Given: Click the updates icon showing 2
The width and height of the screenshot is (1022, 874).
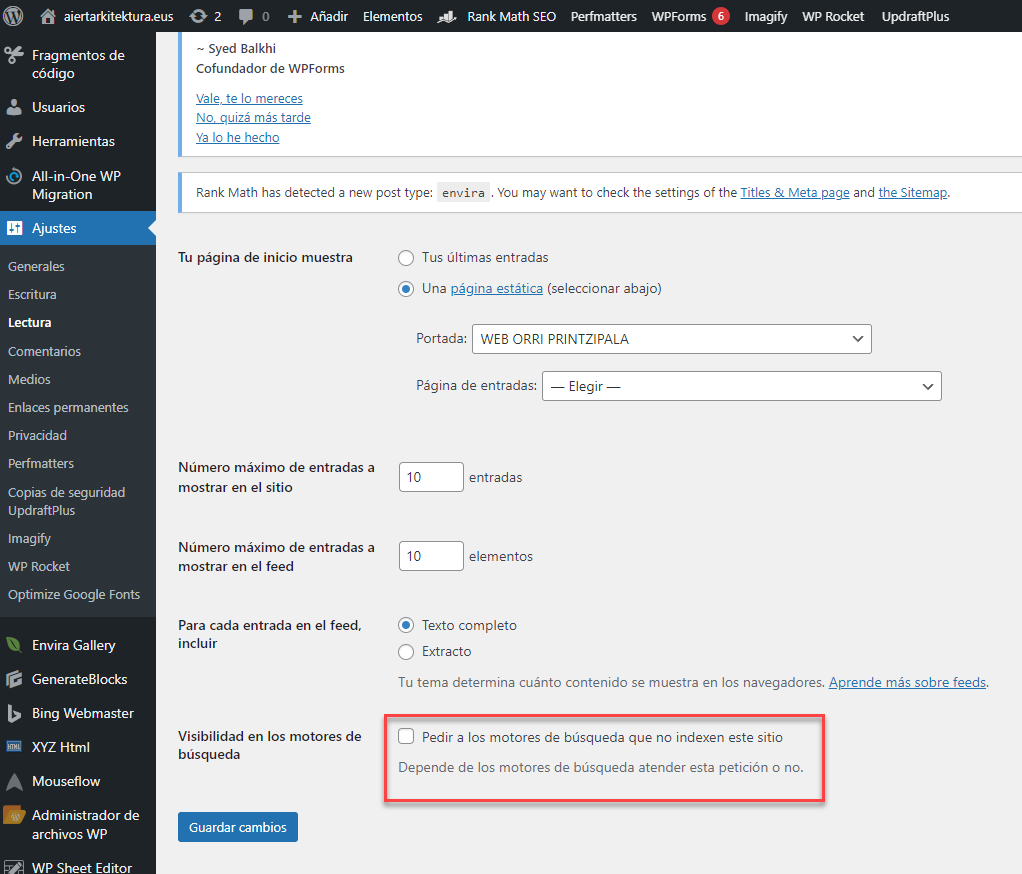Looking at the screenshot, I should click(x=198, y=16).
